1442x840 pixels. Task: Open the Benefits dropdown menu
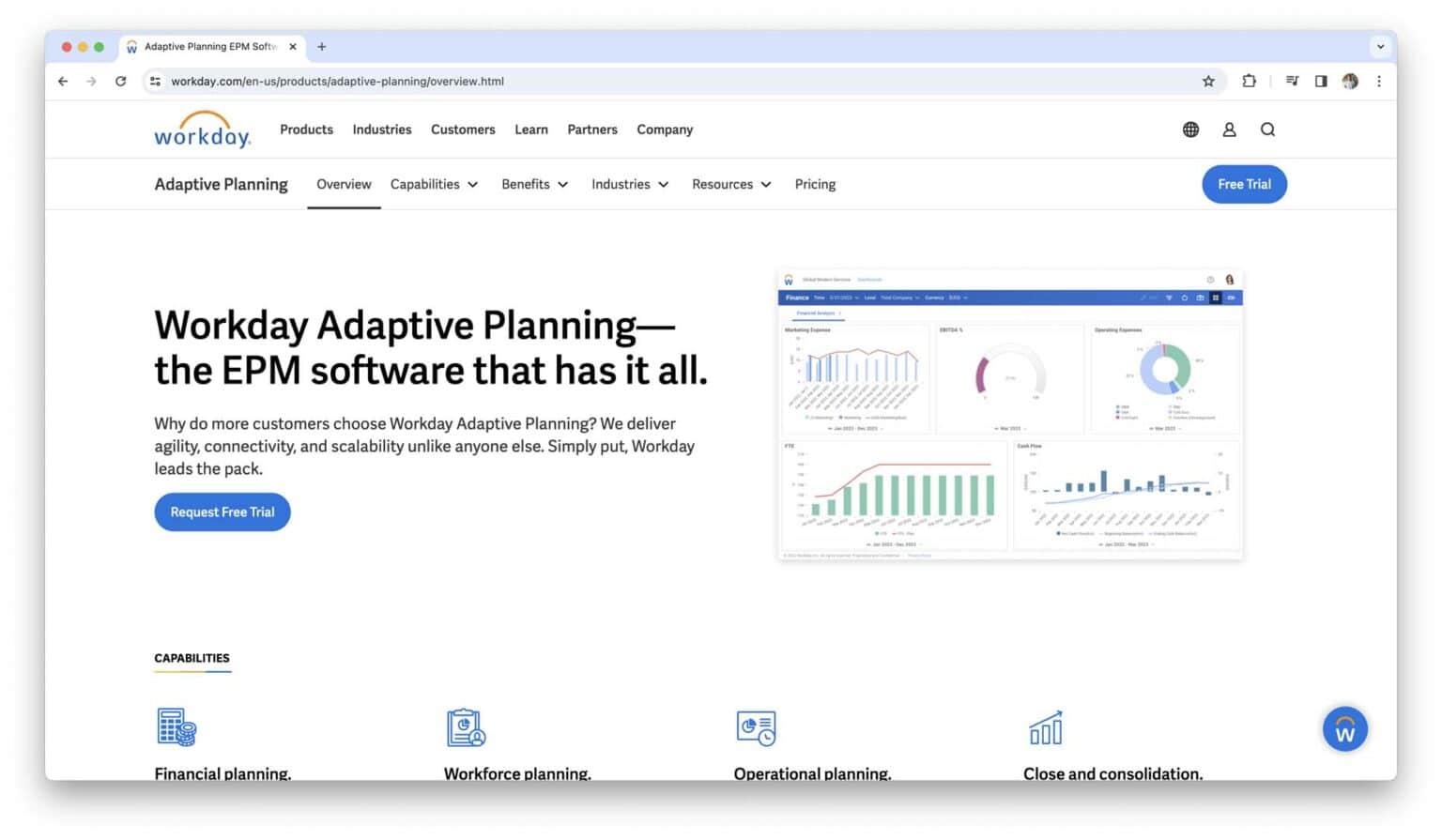pos(533,184)
